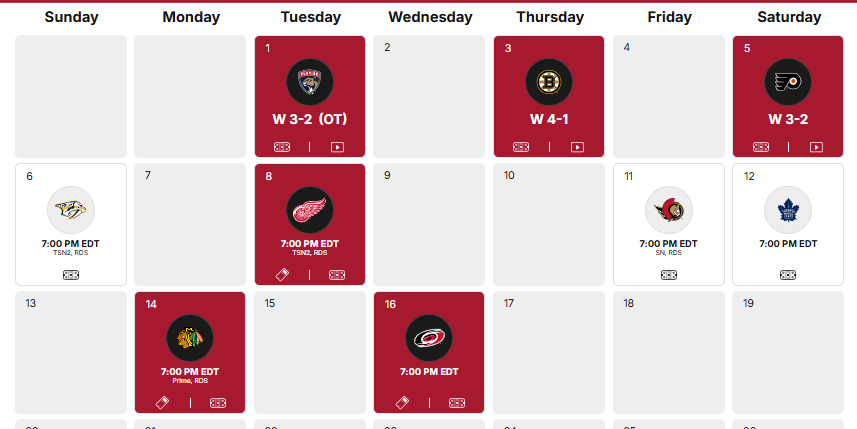
Task: Click the Toronto Maple Leafs logo
Action: pos(788,211)
